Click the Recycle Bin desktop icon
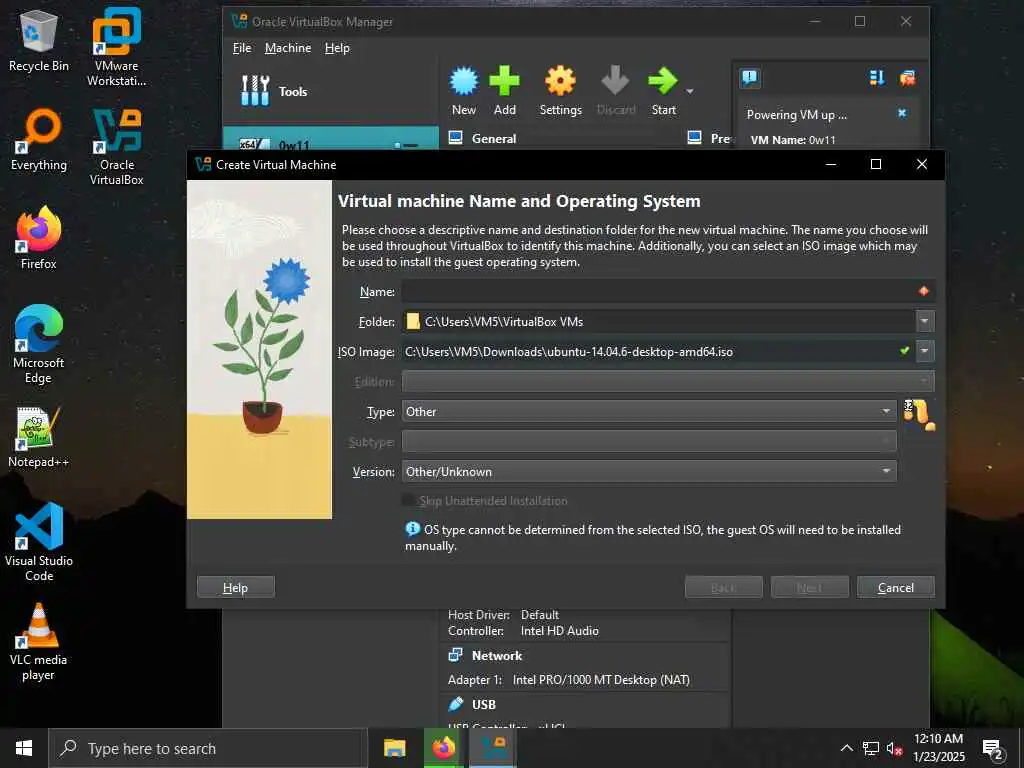1024x768 pixels. point(39,42)
